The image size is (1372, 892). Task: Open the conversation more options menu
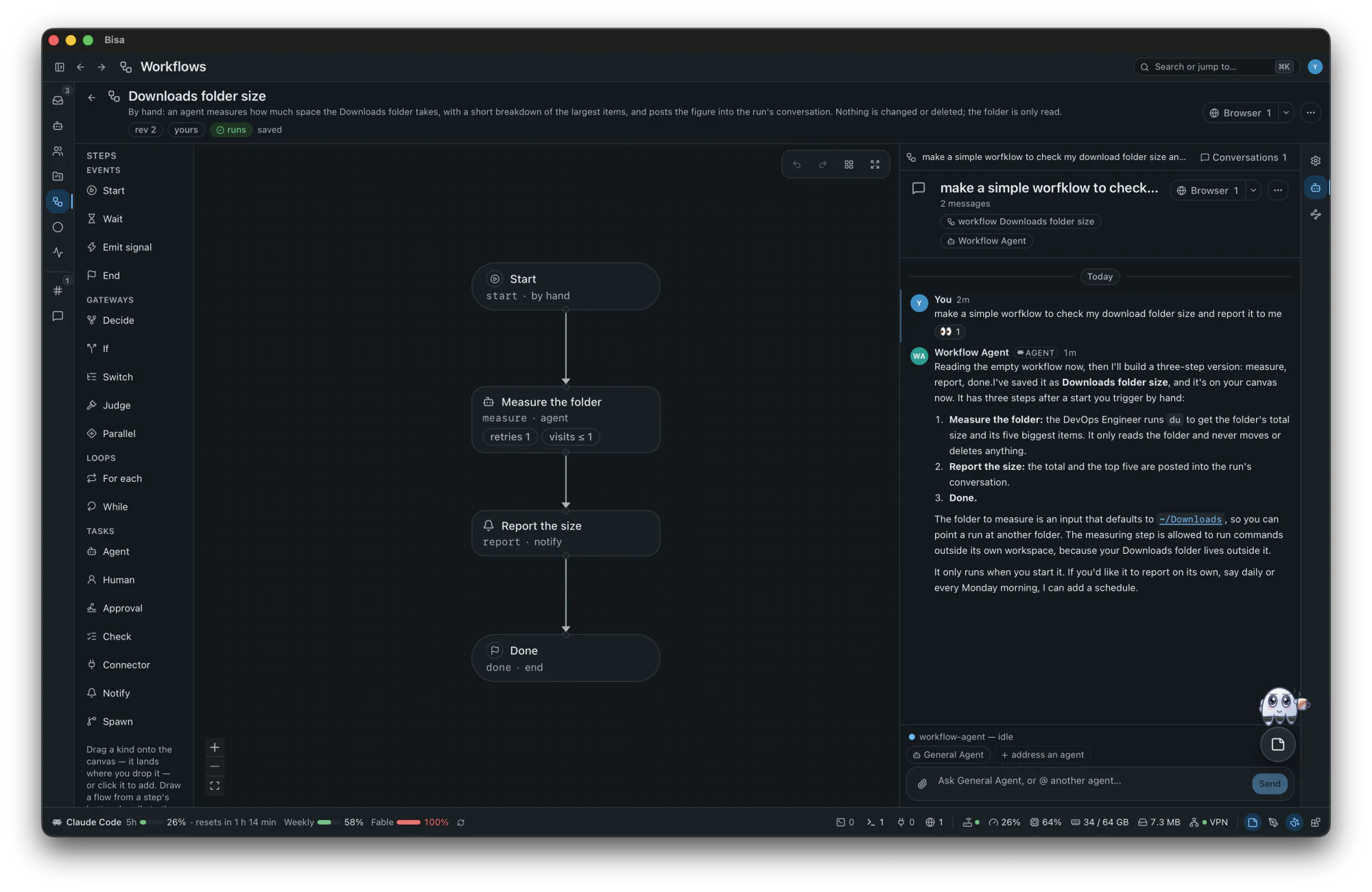1277,191
